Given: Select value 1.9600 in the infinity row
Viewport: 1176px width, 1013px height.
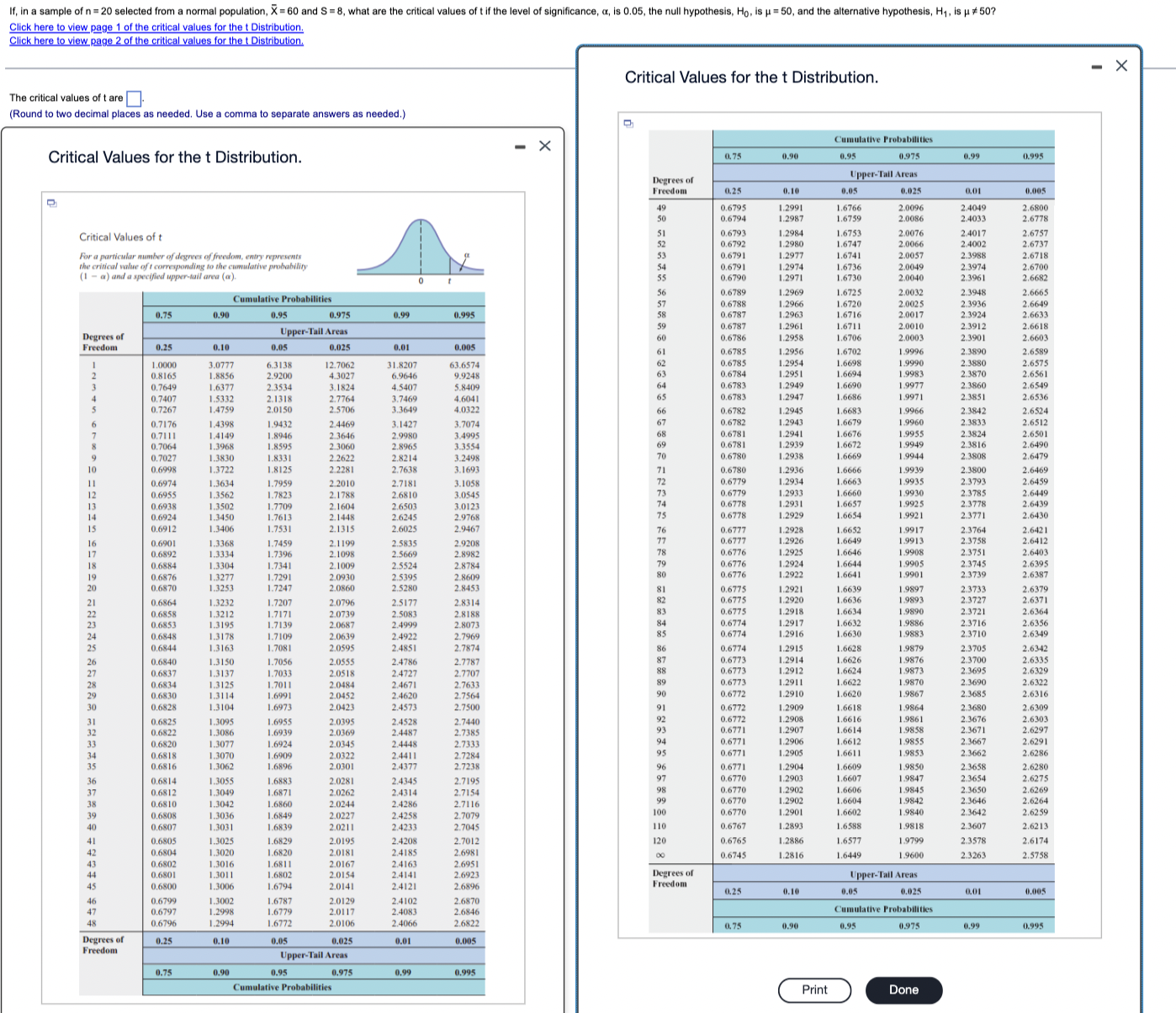Looking at the screenshot, I should (911, 855).
